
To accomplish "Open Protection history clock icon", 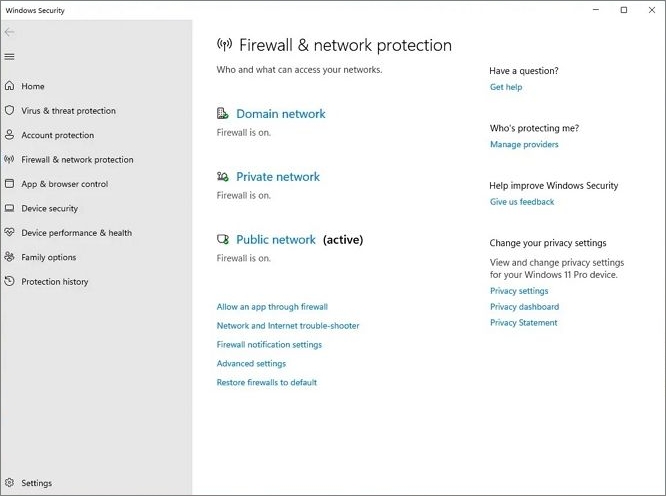I will click(x=10, y=282).
